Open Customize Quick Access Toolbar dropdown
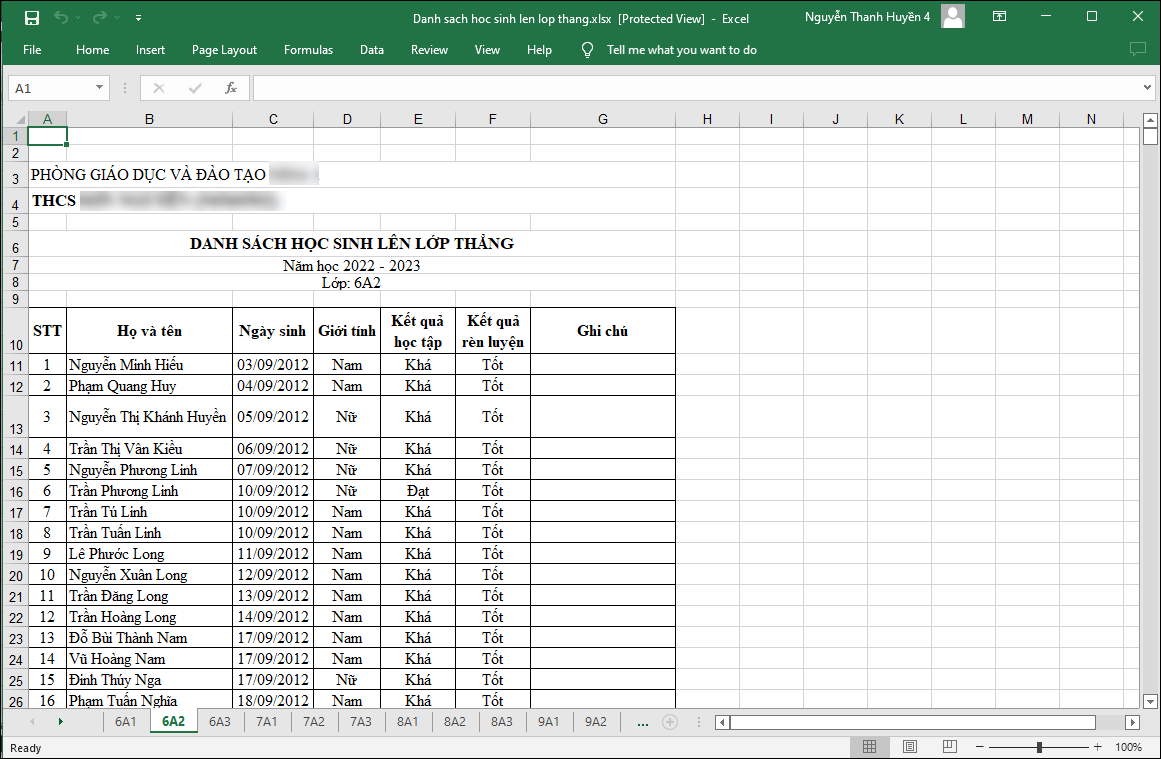The width and height of the screenshot is (1161, 759). [x=138, y=18]
